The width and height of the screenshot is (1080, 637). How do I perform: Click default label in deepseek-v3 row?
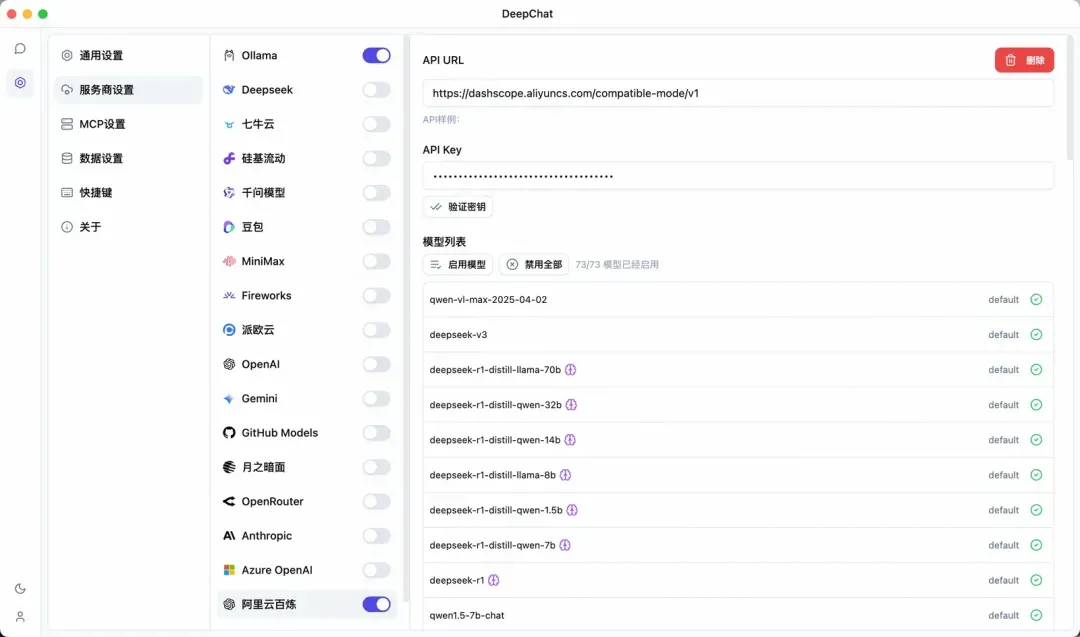tap(1004, 335)
